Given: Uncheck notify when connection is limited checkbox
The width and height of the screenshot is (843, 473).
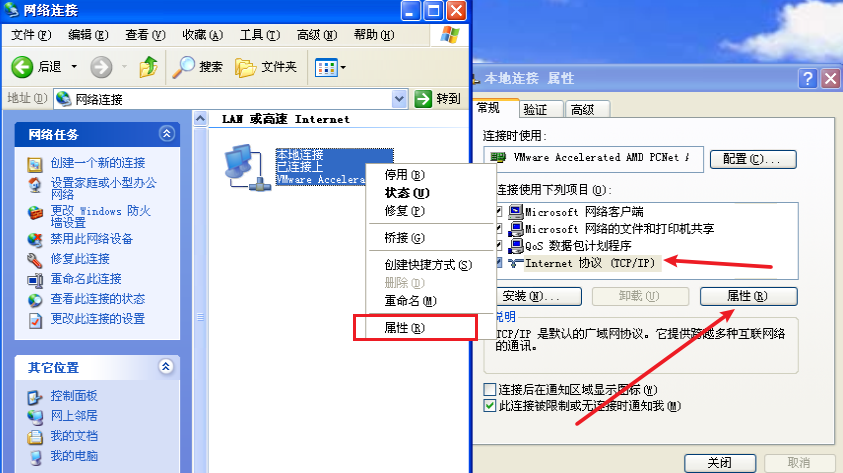Looking at the screenshot, I should (x=489, y=405).
